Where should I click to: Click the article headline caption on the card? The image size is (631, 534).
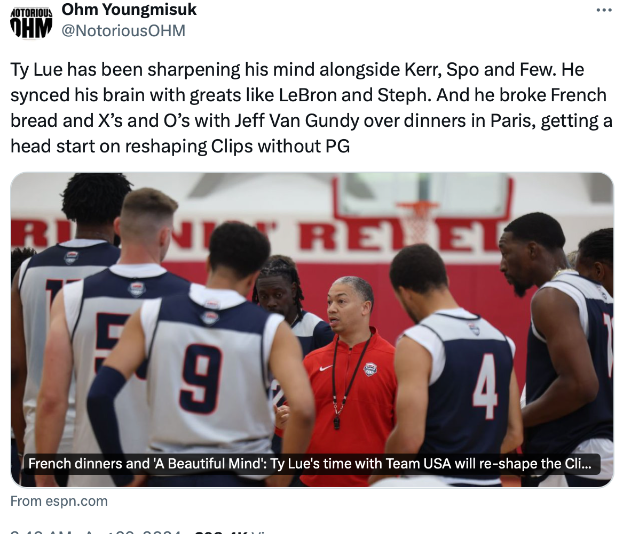pos(310,464)
